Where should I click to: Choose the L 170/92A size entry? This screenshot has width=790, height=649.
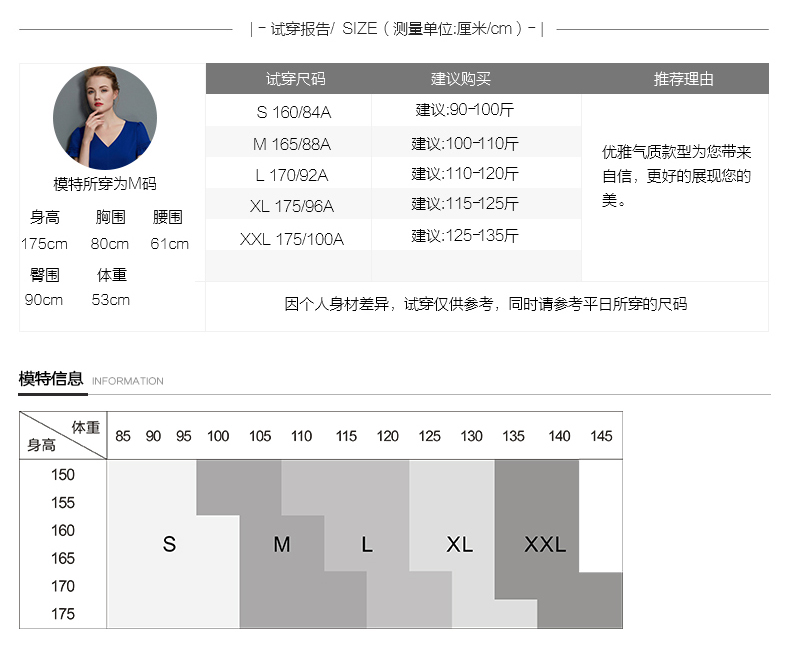(291, 175)
